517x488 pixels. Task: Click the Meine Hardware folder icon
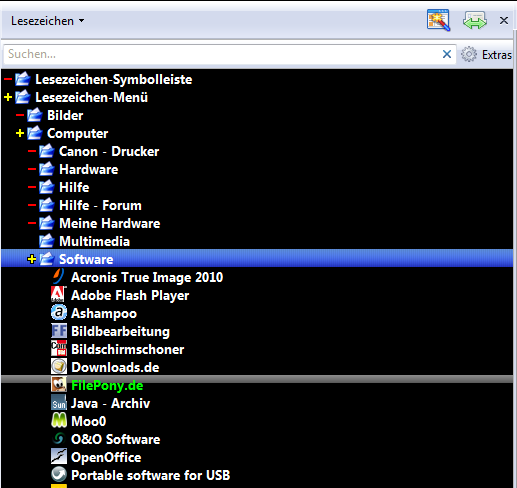(x=47, y=223)
